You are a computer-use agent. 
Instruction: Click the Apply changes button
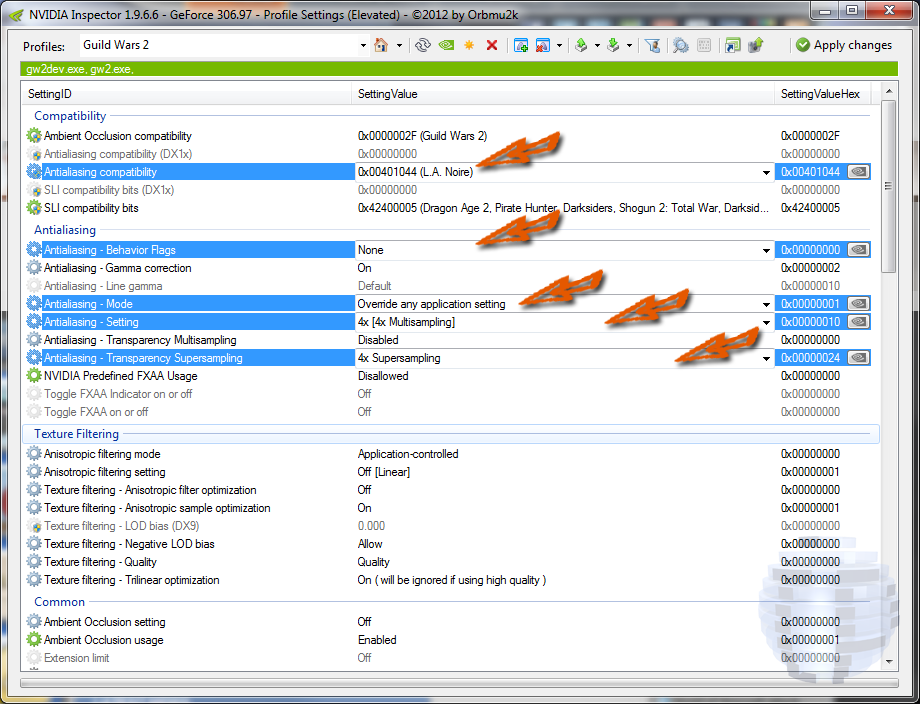point(844,45)
